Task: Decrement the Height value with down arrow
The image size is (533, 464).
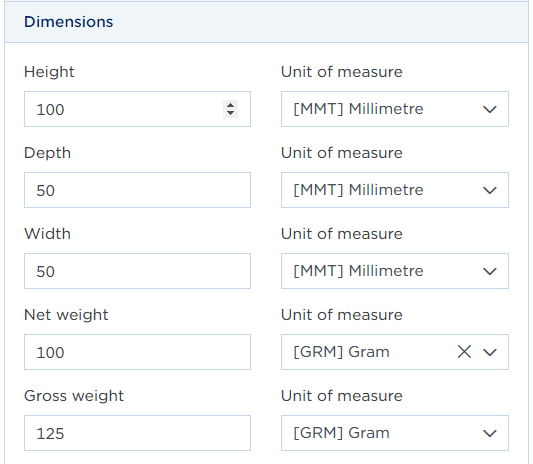Action: (230, 113)
